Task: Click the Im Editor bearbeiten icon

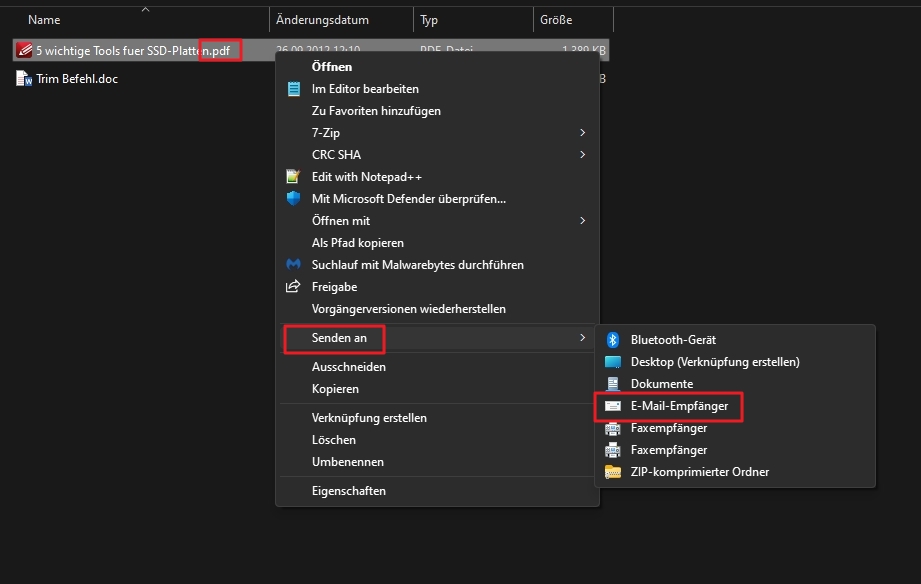Action: tap(293, 89)
